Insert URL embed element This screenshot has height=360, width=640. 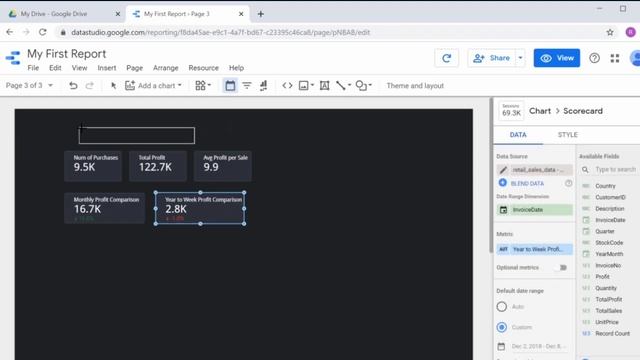(x=287, y=85)
